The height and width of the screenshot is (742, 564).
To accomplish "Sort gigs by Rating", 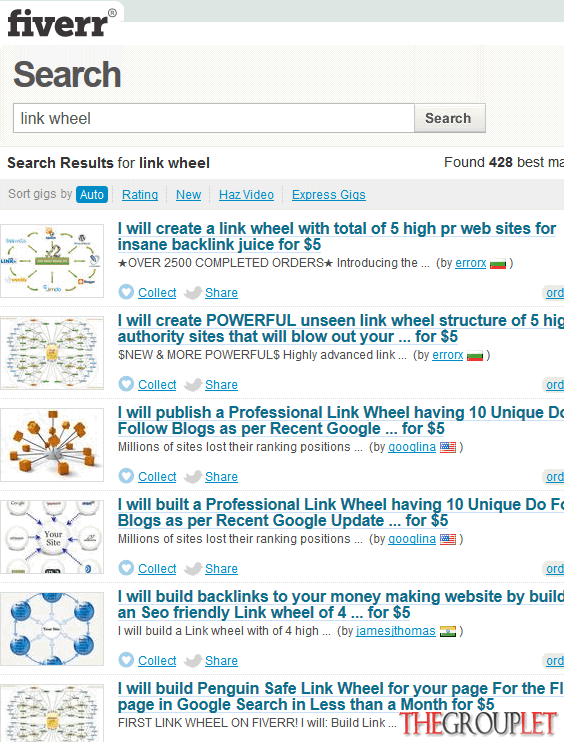I will click(x=140, y=194).
